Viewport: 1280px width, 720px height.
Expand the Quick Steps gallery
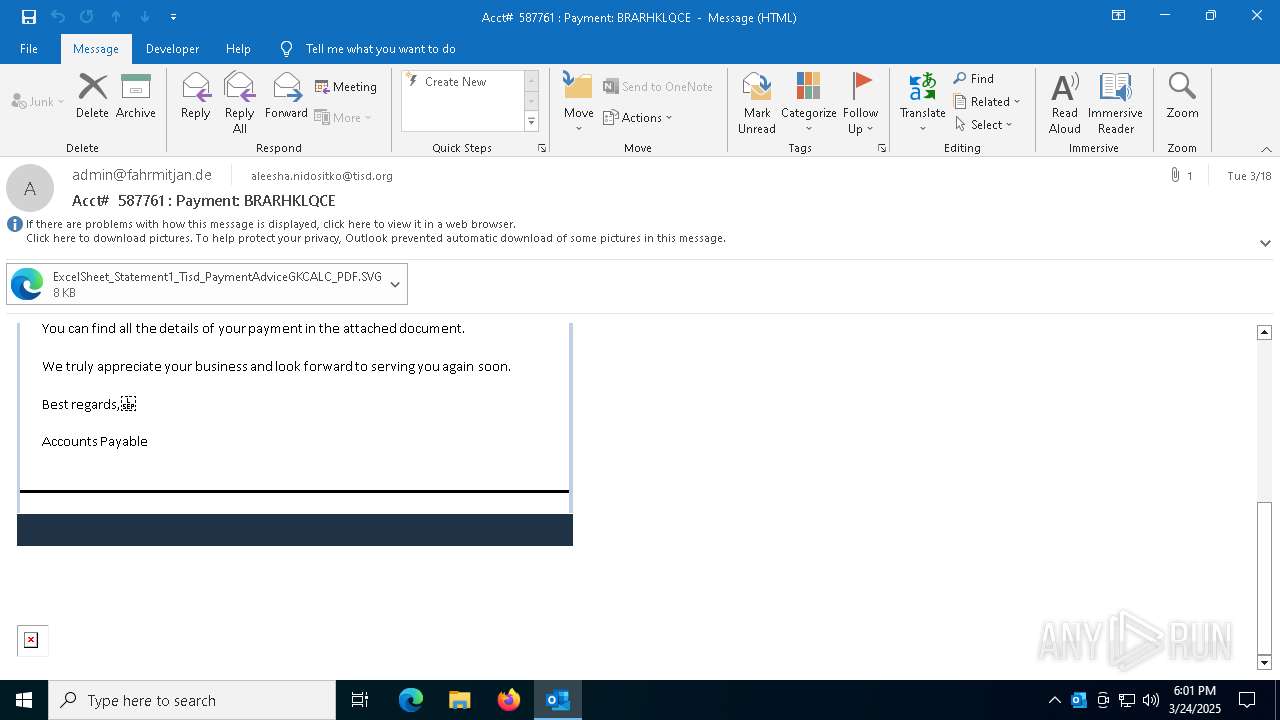point(531,122)
